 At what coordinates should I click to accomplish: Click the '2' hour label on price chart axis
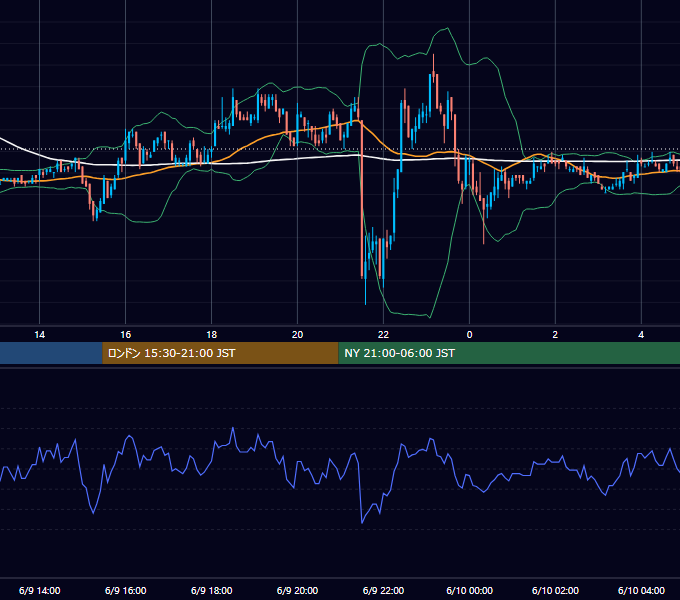click(x=555, y=335)
